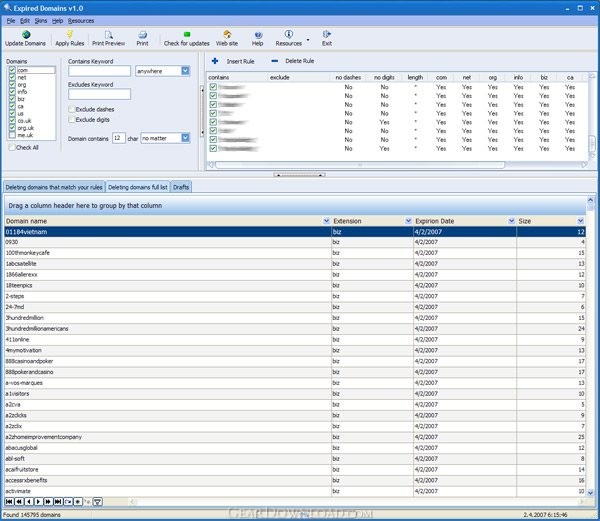This screenshot has width=600, height=521.
Task: Toggle the net domain checkbox
Action: [12, 77]
